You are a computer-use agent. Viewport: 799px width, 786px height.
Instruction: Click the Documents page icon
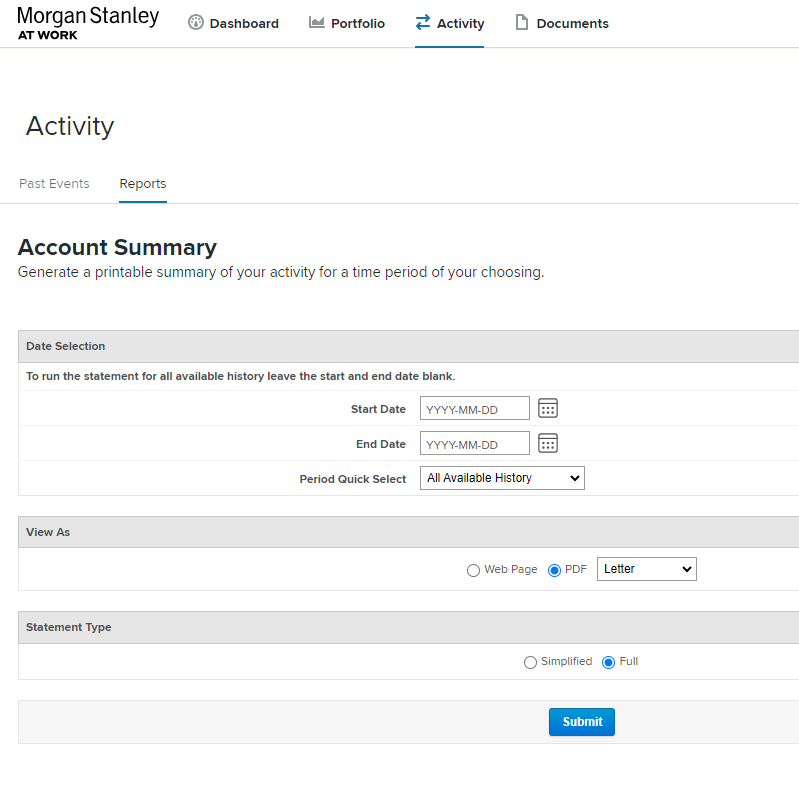point(521,23)
